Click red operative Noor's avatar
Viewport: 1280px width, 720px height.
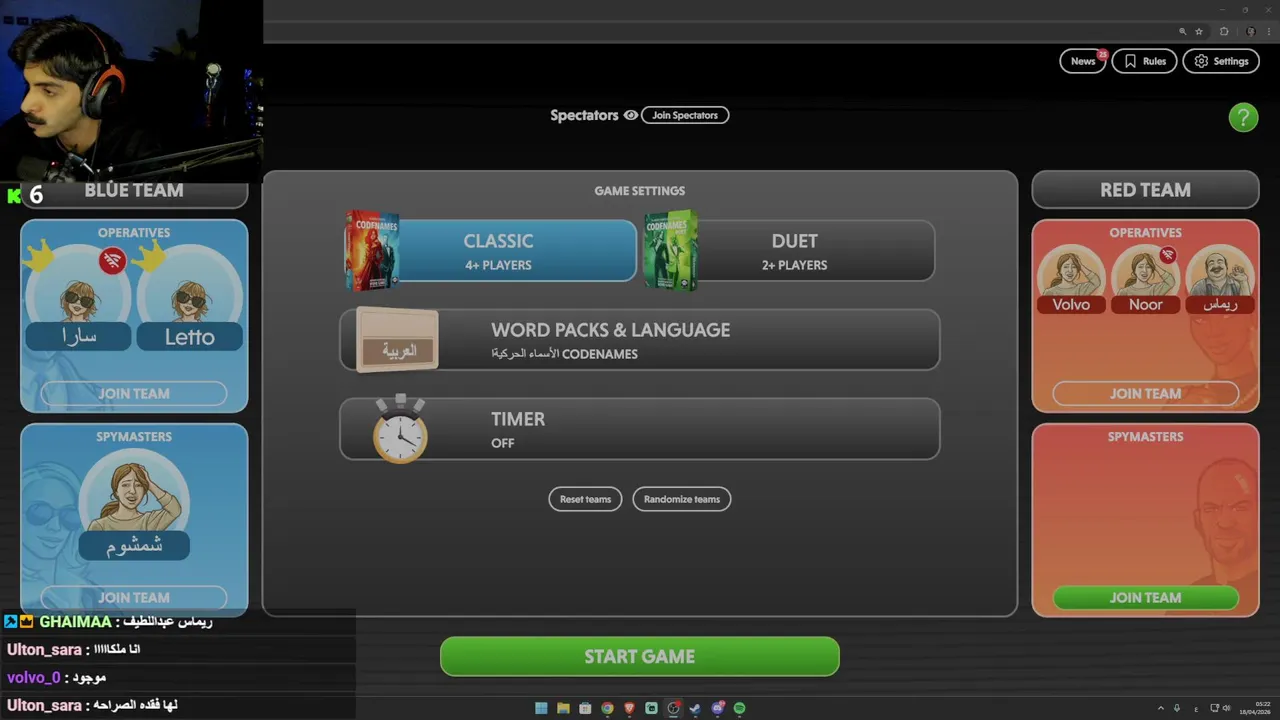pyautogui.click(x=1146, y=270)
